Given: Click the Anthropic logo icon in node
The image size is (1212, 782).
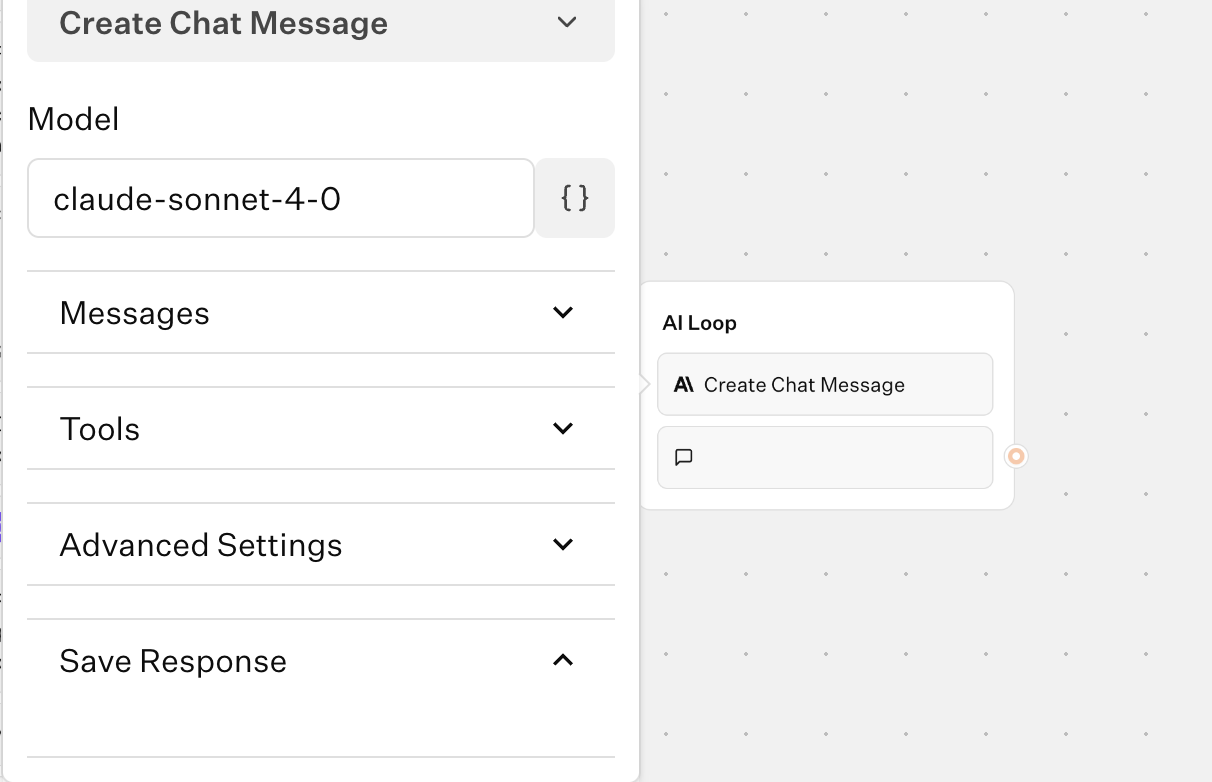Looking at the screenshot, I should tap(684, 385).
